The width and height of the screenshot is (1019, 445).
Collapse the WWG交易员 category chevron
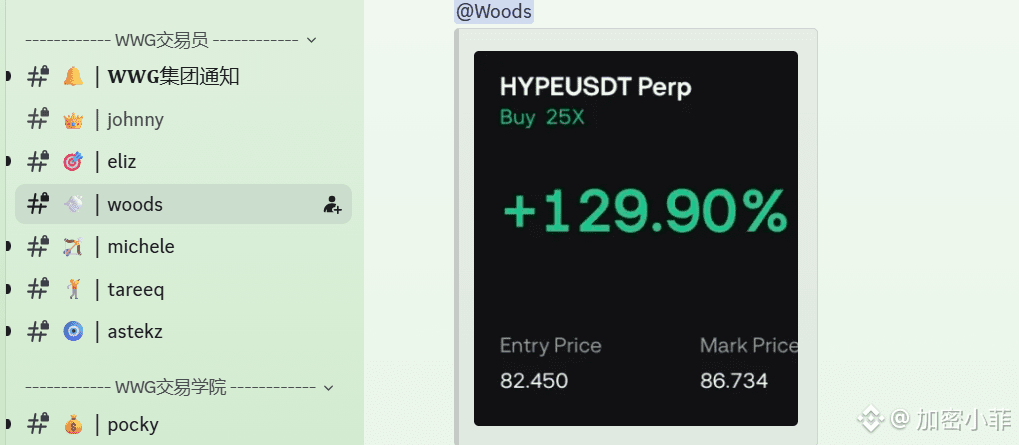click(x=311, y=40)
